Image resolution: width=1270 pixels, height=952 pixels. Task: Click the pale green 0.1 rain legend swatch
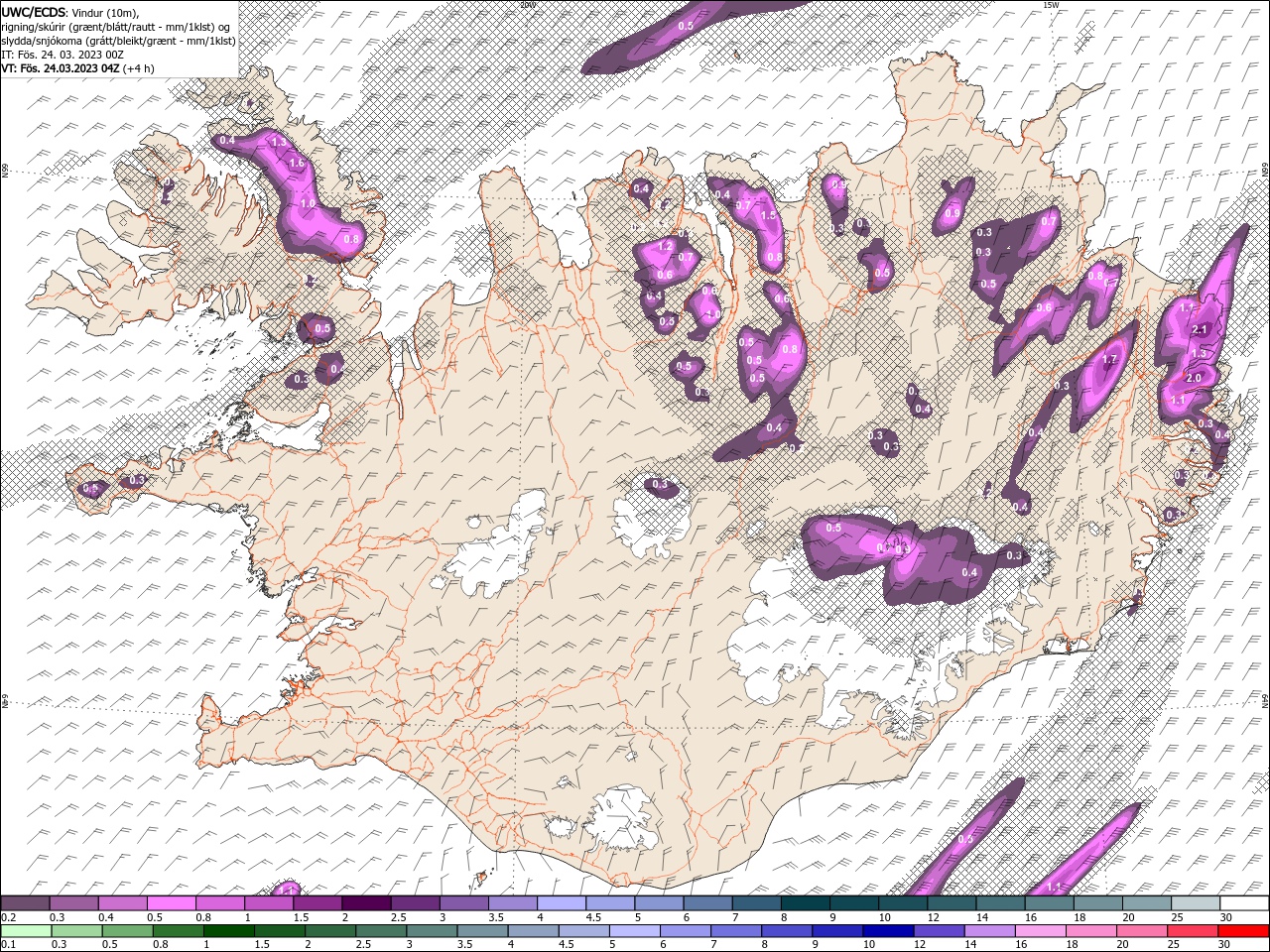point(25,931)
